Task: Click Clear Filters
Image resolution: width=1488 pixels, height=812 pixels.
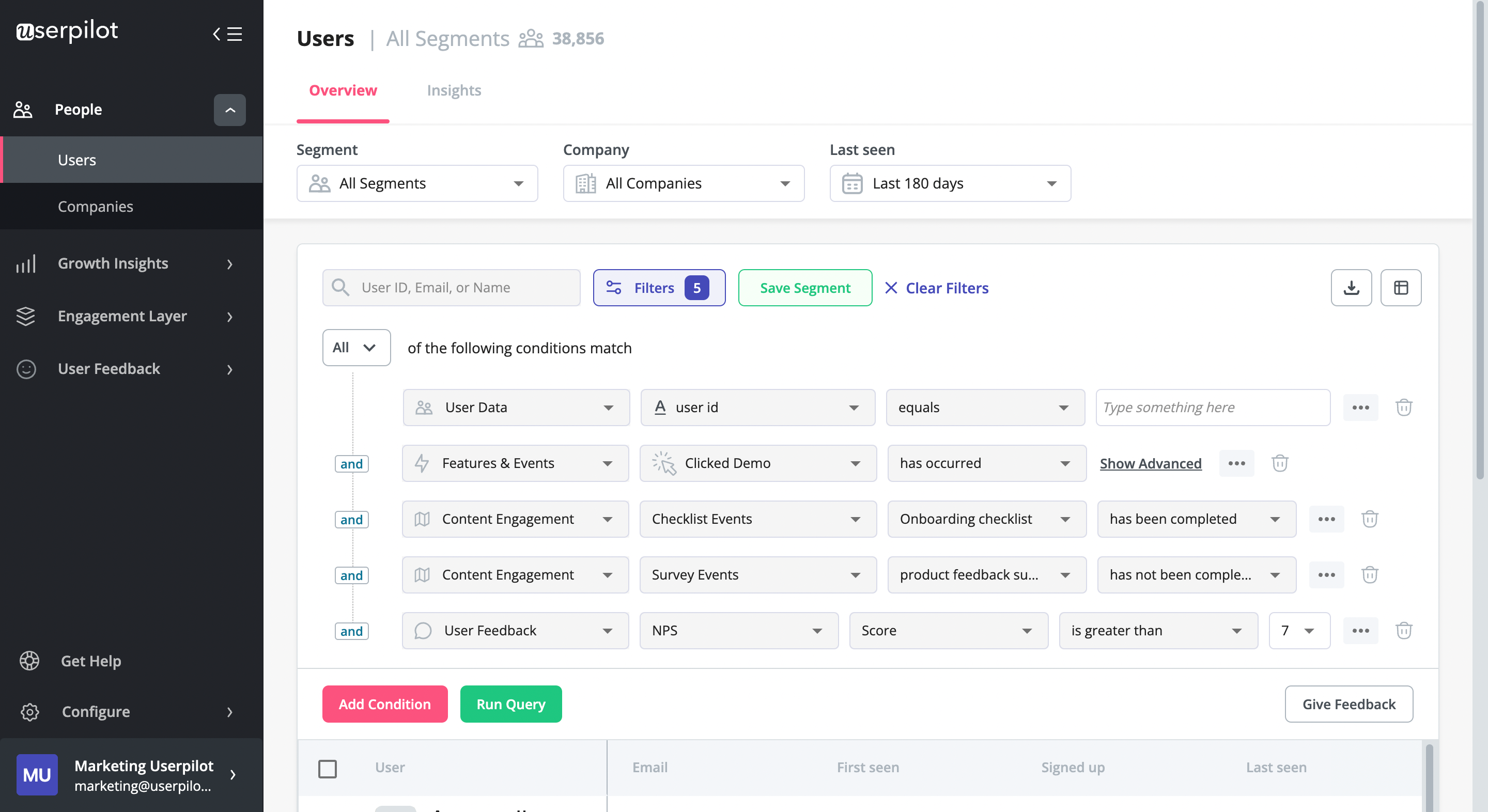Action: pyautogui.click(x=936, y=288)
